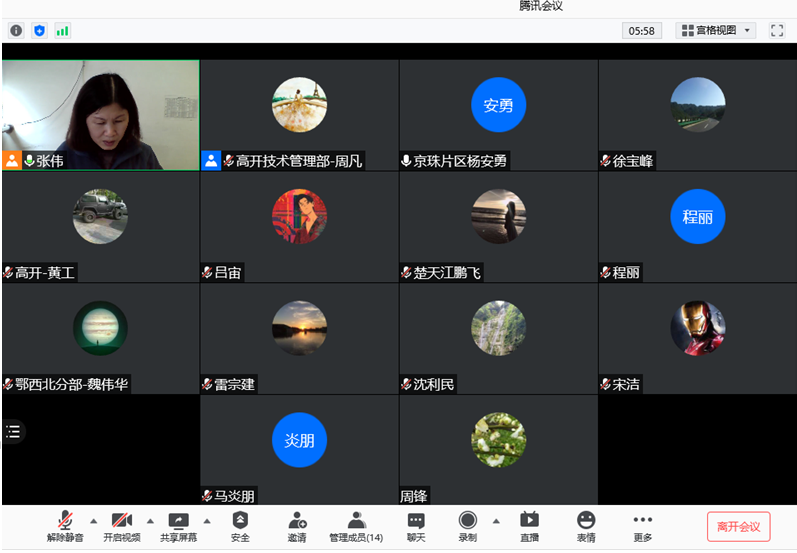Viewport: 797px width, 553px height.
Task: Check the green network signal icon
Action: tap(63, 30)
